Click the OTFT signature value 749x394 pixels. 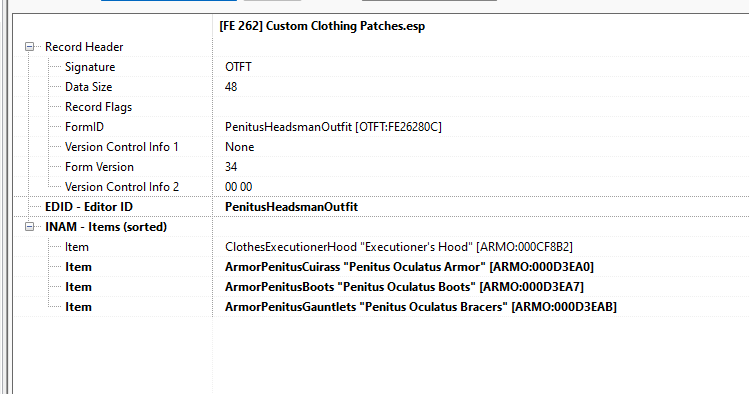[x=238, y=67]
